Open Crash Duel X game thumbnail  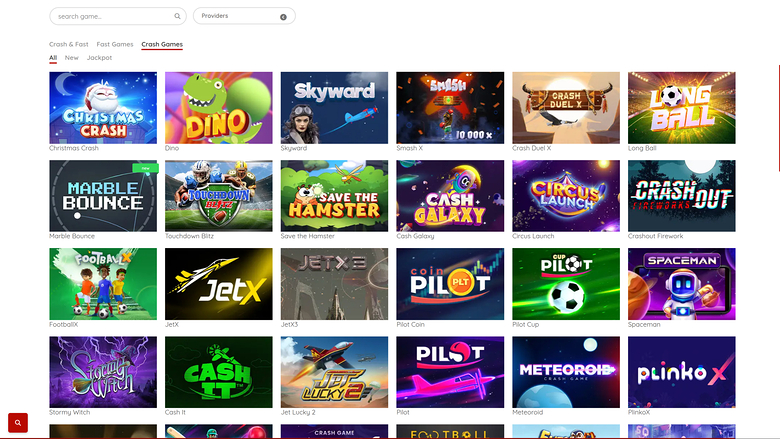(566, 108)
